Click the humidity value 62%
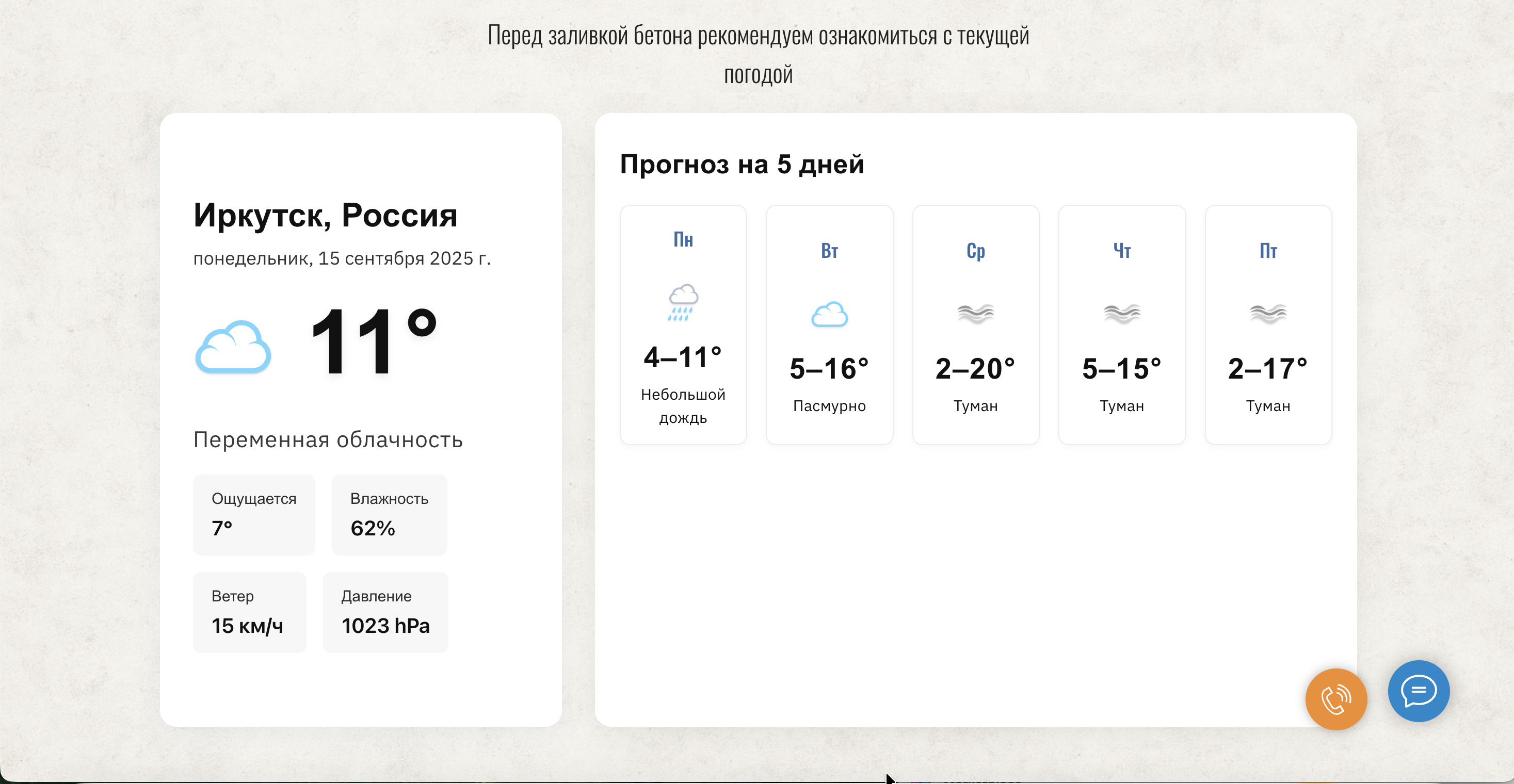This screenshot has height=784, width=1514. [x=373, y=528]
